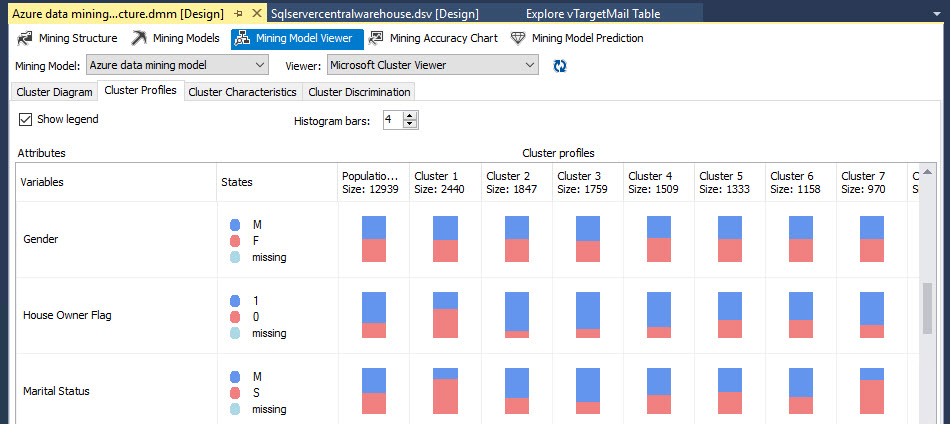
Task: Open the Mining Accuracy Chart icon
Action: pos(376,39)
